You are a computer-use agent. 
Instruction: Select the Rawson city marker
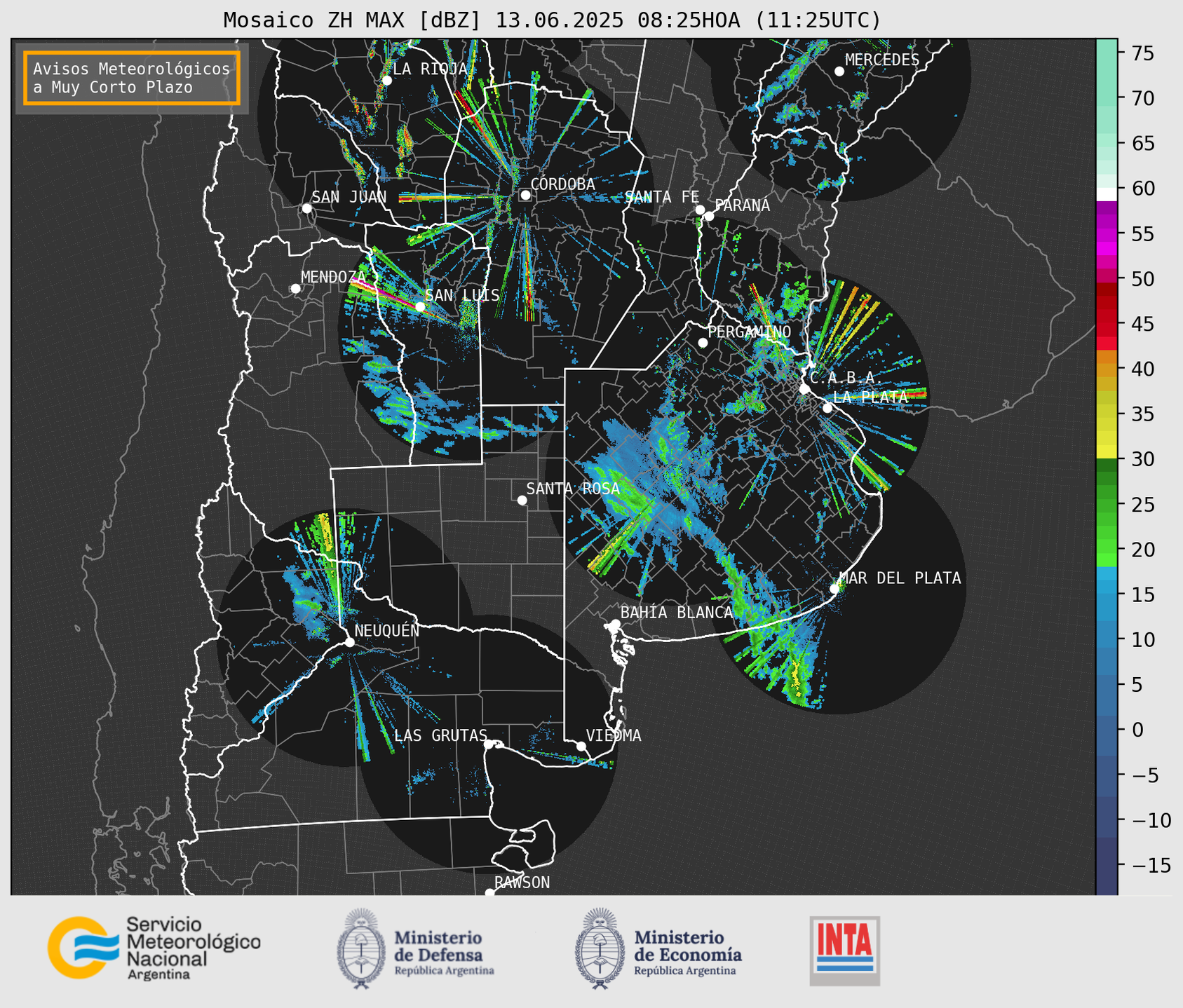point(489,892)
